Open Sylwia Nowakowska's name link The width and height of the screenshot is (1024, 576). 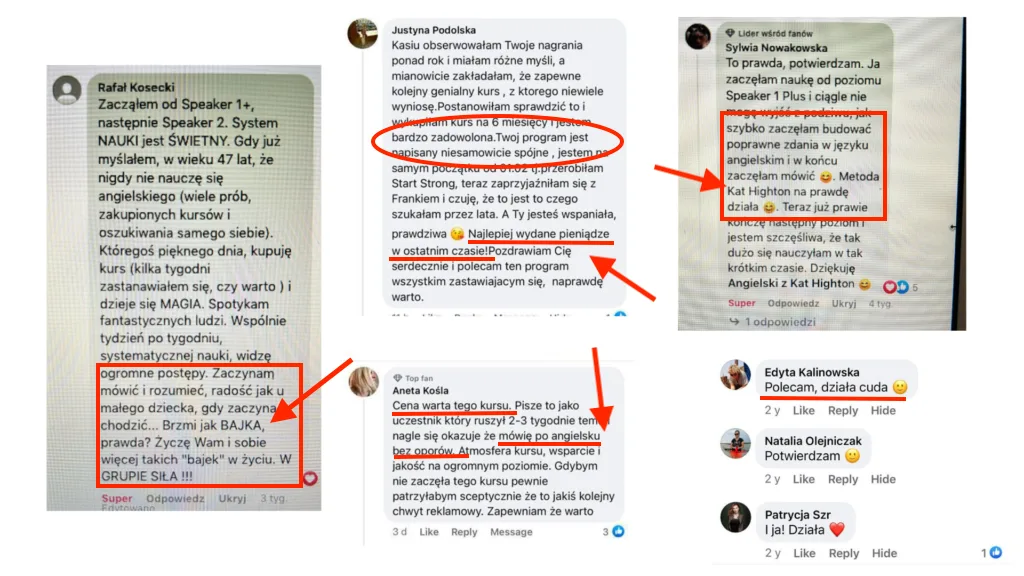pyautogui.click(x=776, y=48)
